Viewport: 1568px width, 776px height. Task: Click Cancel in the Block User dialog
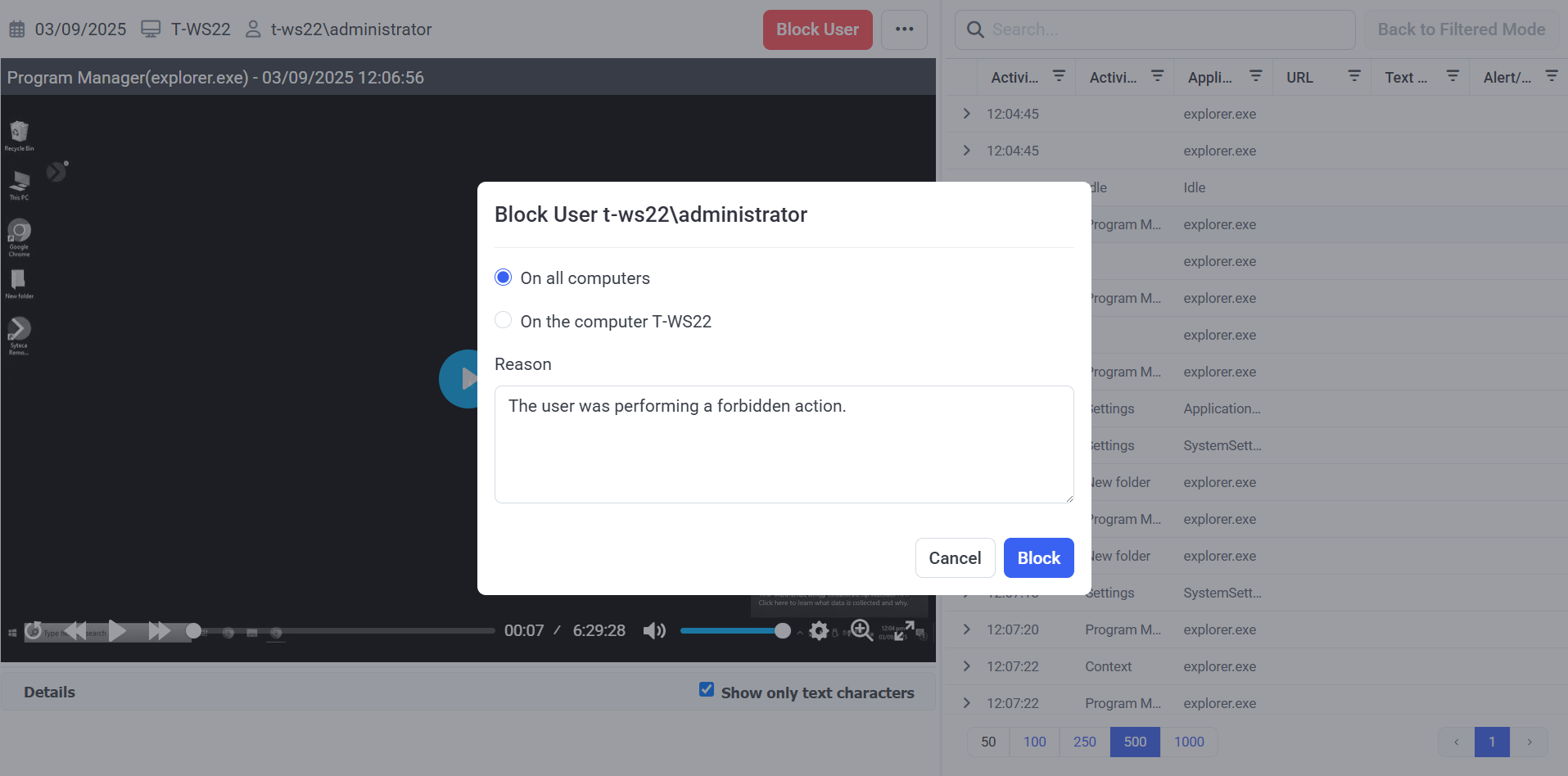[x=955, y=558]
